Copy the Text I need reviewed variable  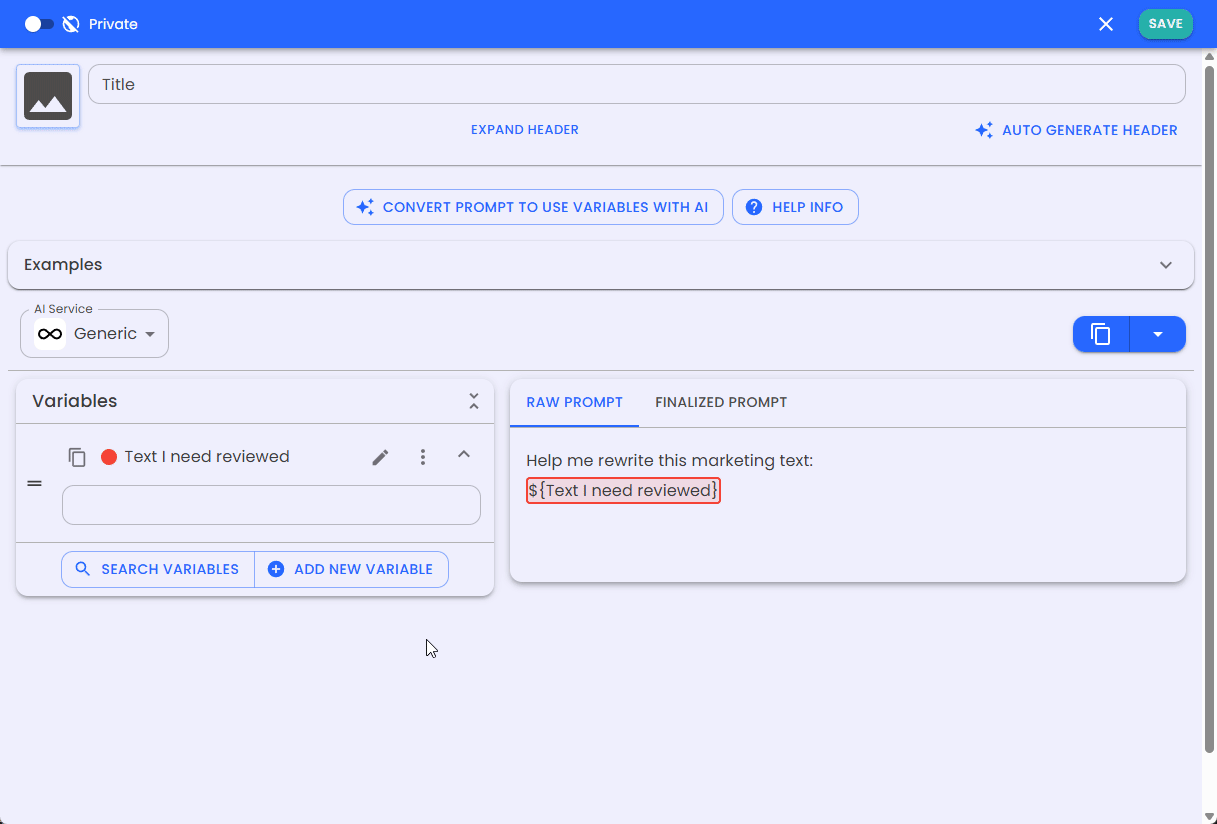(77, 457)
